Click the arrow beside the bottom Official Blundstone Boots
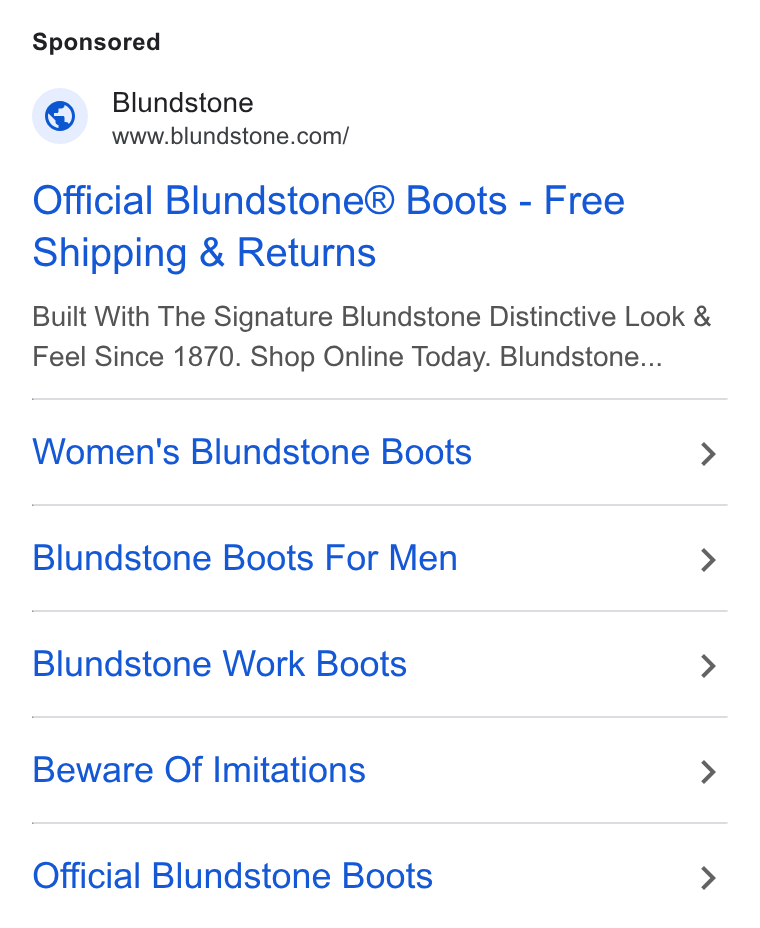The image size is (760, 928). coord(709,878)
